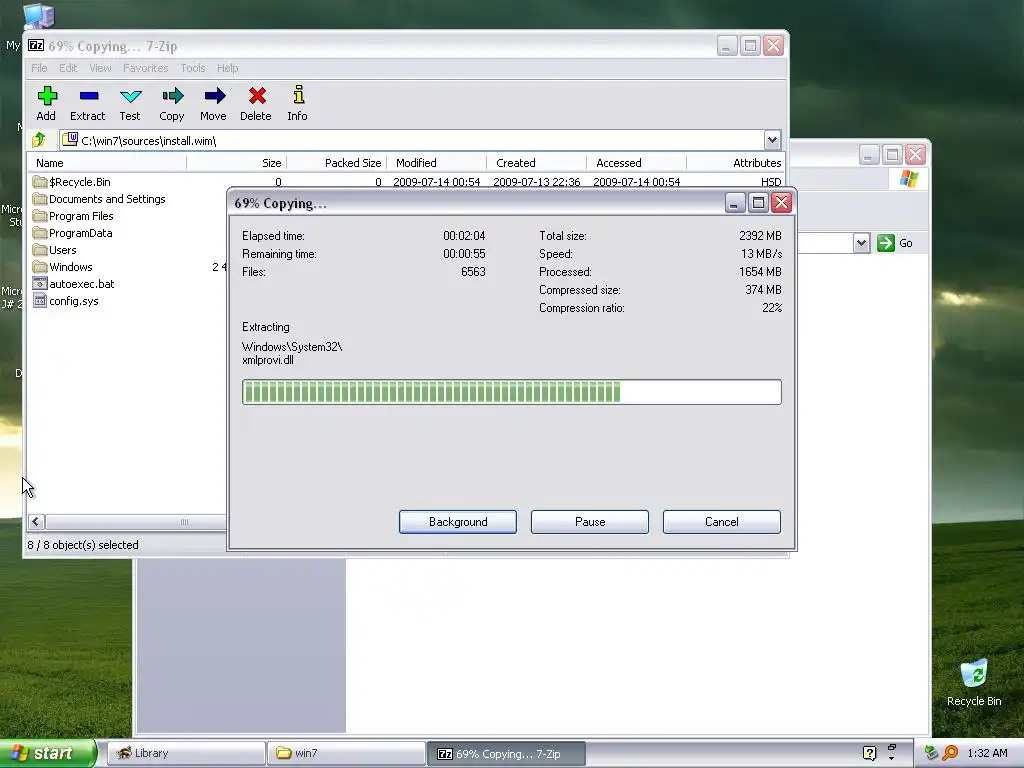
Task: Click the up-one-level folder icon
Action: tap(39, 140)
